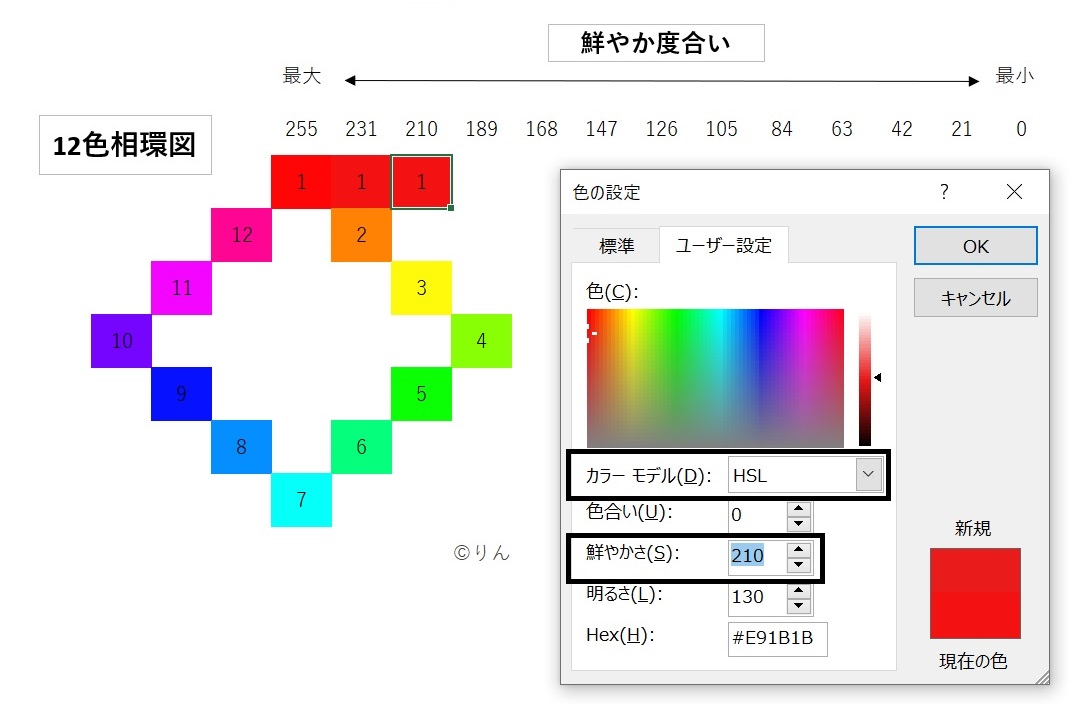Viewport: 1077px width, 704px height.
Task: Click the 色合い value box showing 0
Action: pyautogui.click(x=755, y=515)
